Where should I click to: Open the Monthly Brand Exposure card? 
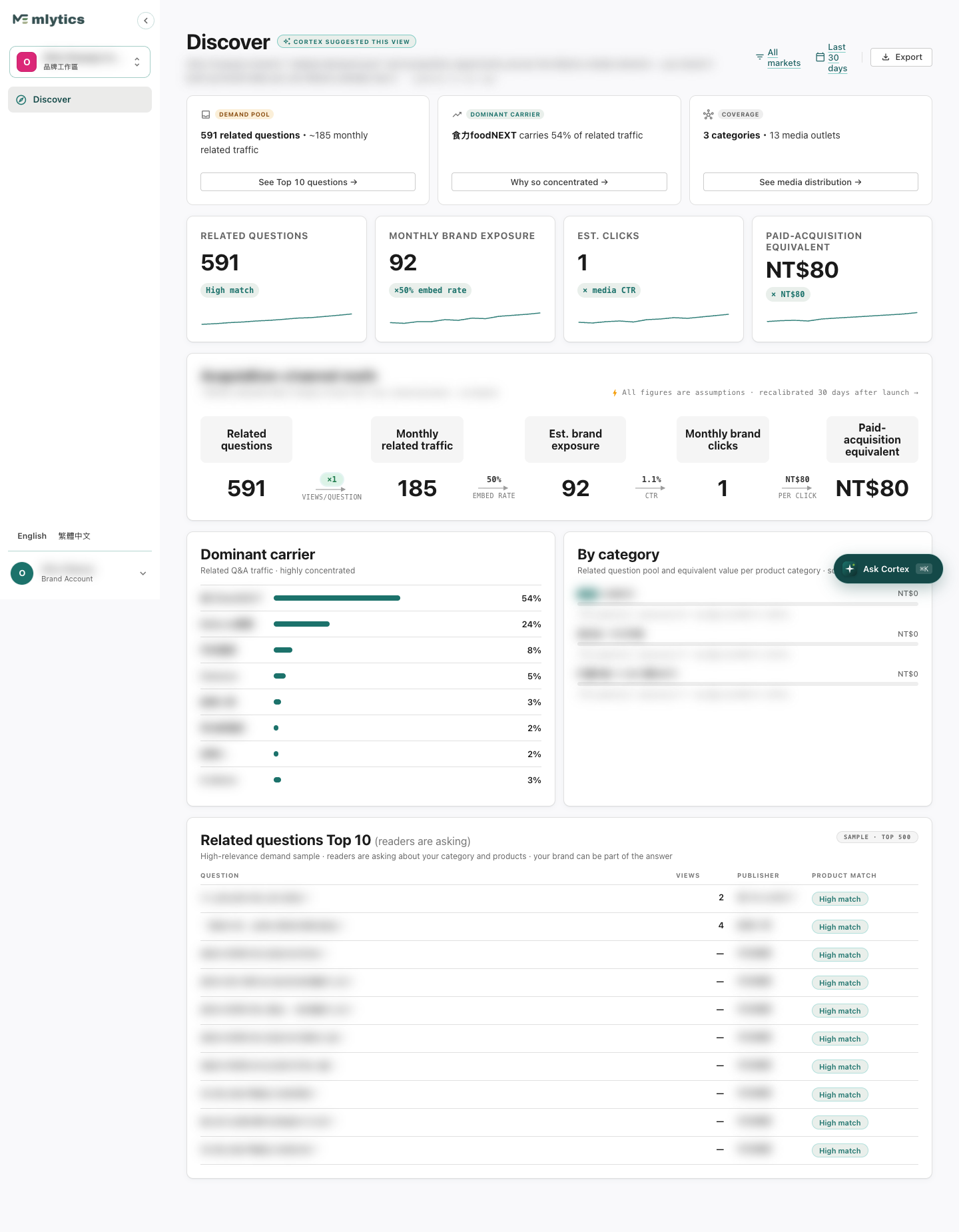465,279
